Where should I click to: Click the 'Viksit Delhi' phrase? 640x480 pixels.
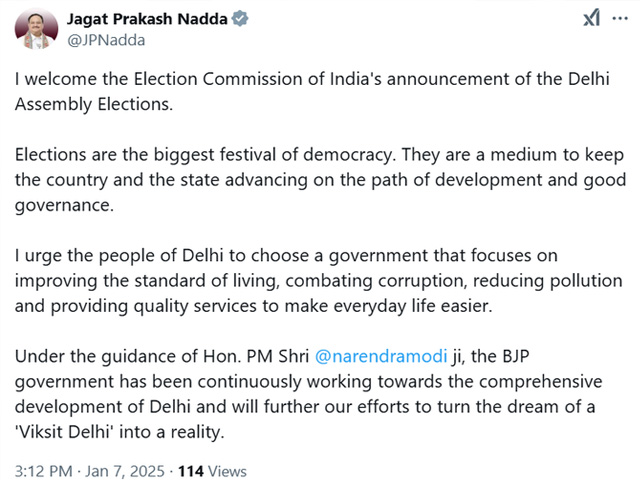(x=64, y=432)
